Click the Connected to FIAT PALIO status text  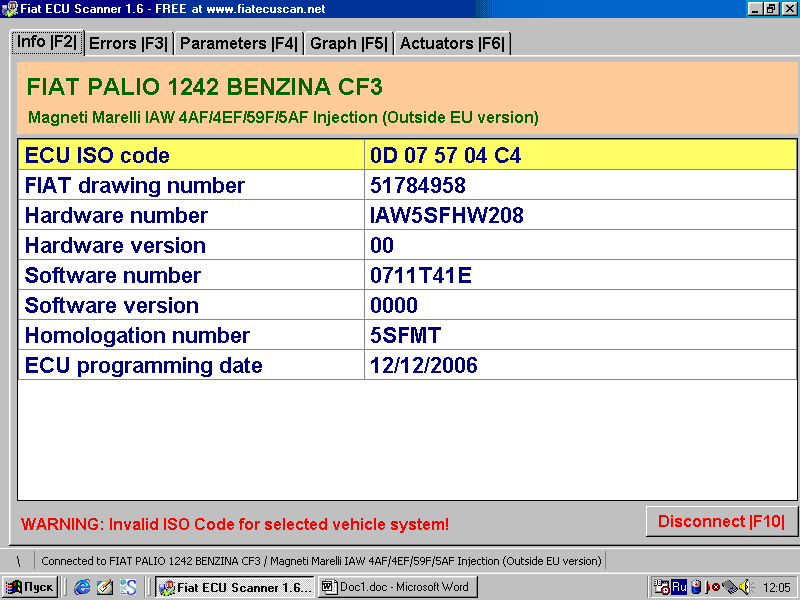pos(321,561)
